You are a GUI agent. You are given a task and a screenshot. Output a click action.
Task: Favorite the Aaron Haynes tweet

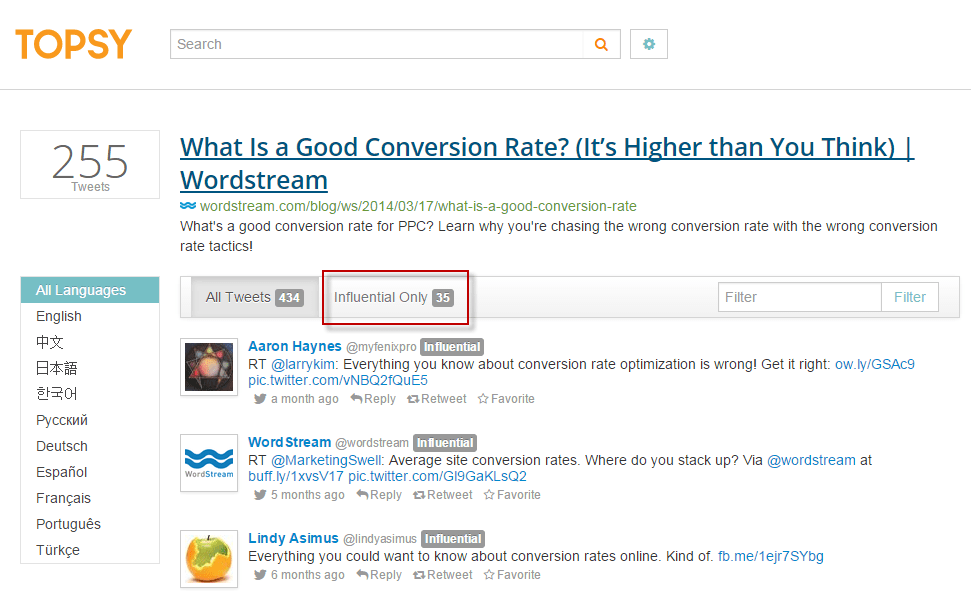506,399
